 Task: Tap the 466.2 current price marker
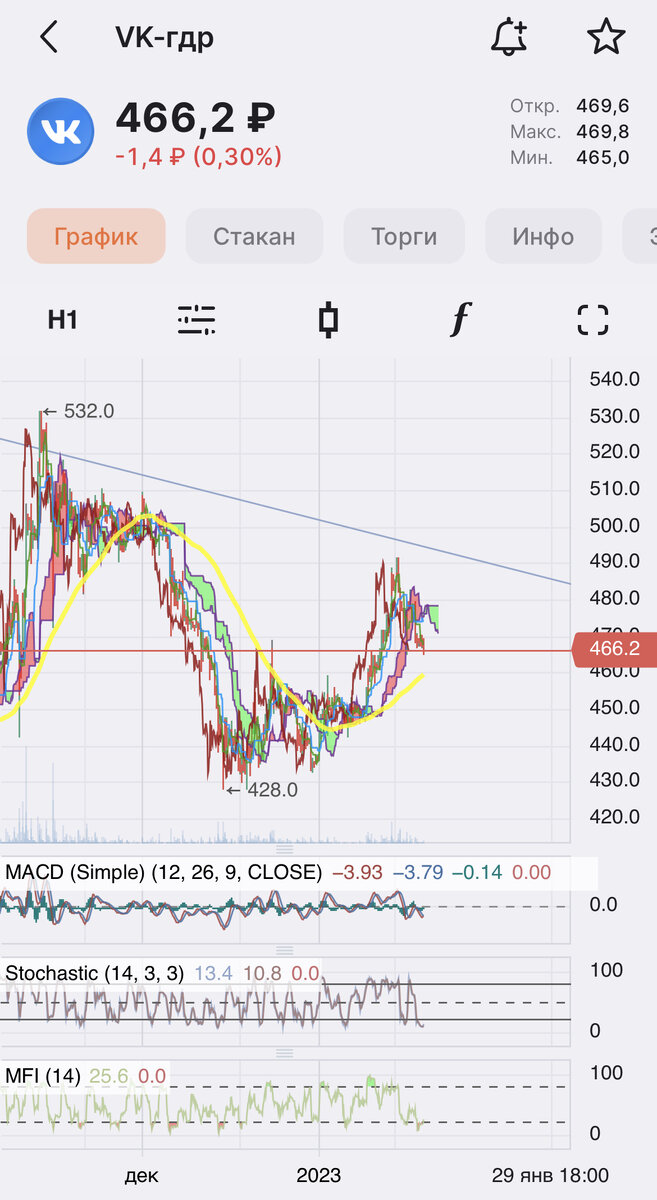click(614, 649)
